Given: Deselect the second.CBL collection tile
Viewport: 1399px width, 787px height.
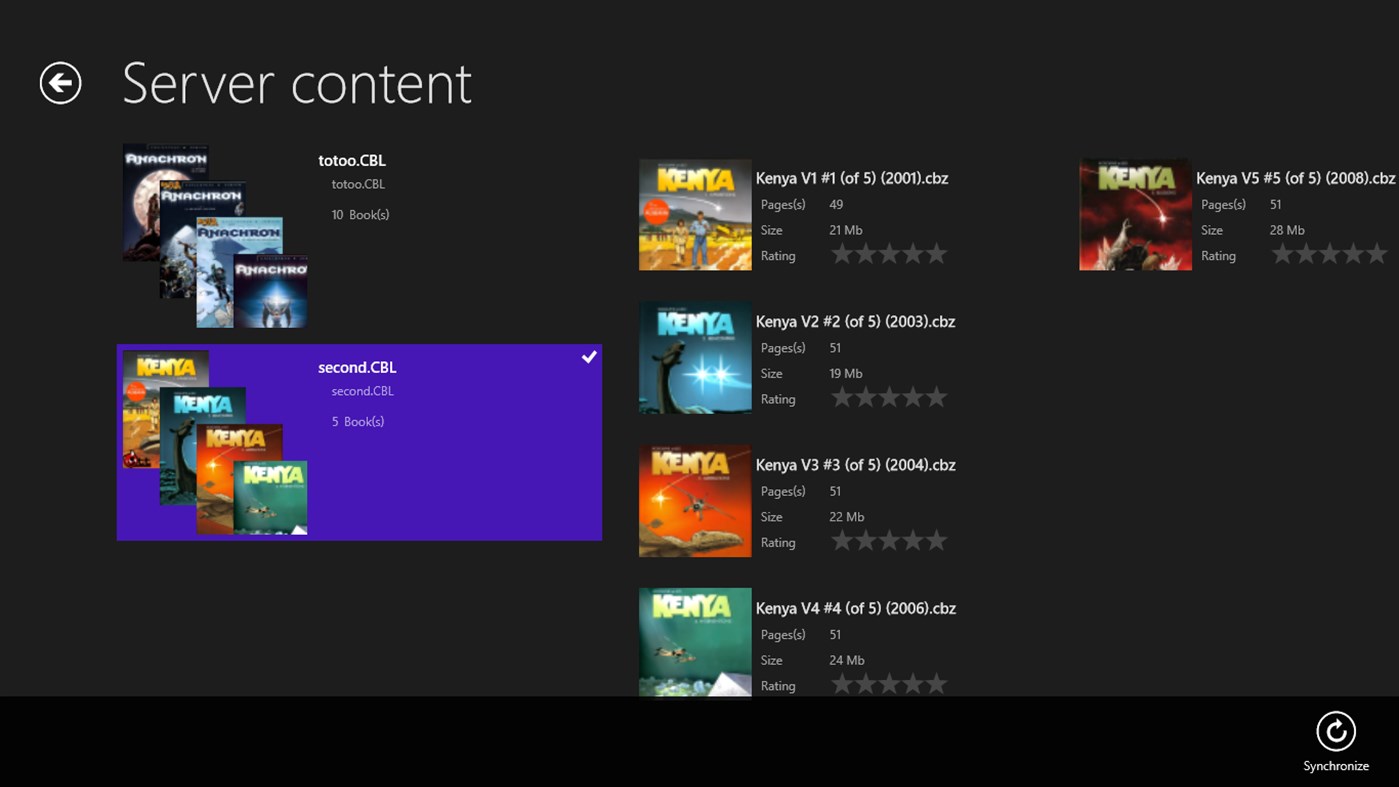Looking at the screenshot, I should click(359, 442).
